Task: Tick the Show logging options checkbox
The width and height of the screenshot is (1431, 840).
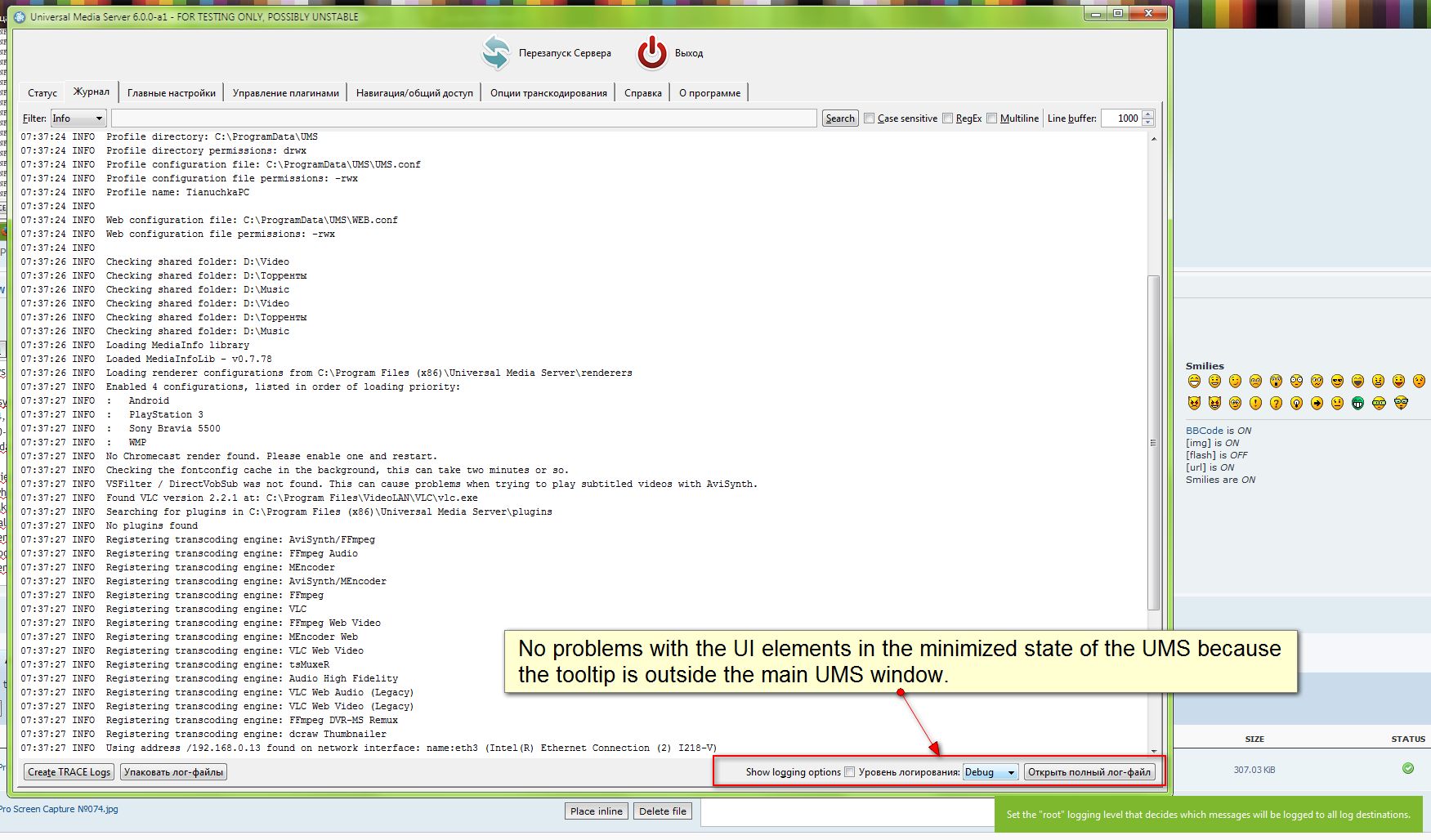Action: click(850, 772)
